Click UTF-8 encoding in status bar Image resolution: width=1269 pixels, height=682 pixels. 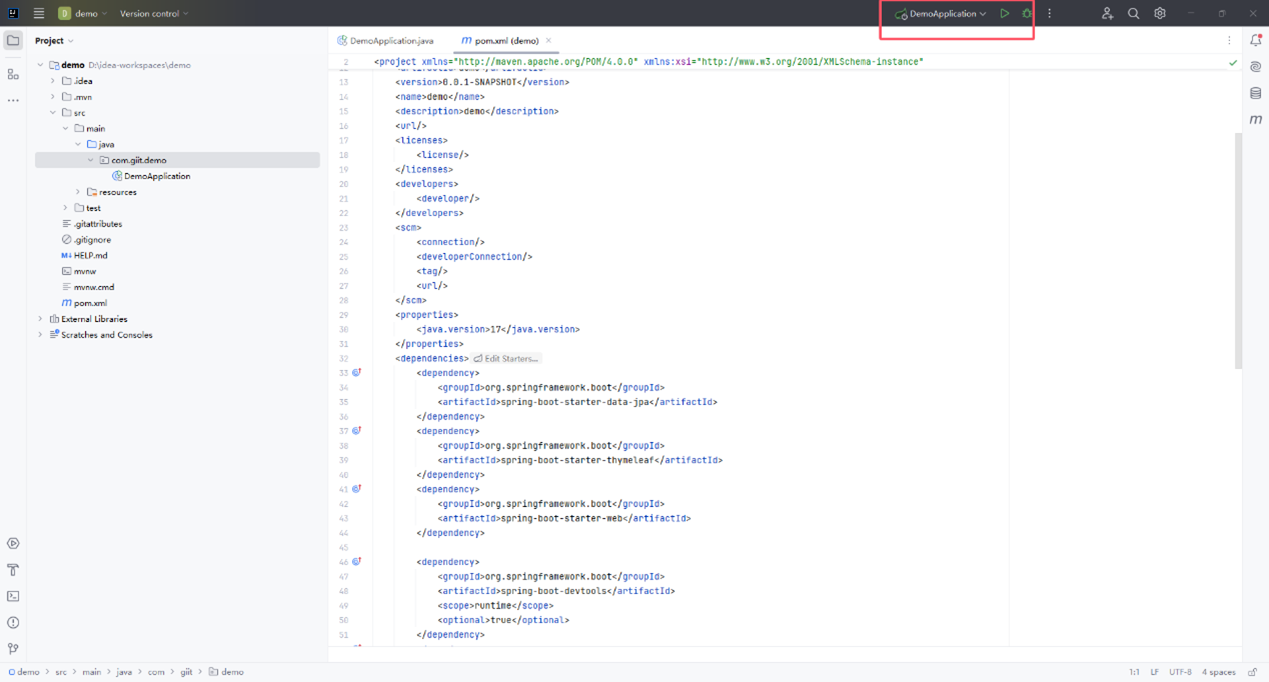point(1180,672)
